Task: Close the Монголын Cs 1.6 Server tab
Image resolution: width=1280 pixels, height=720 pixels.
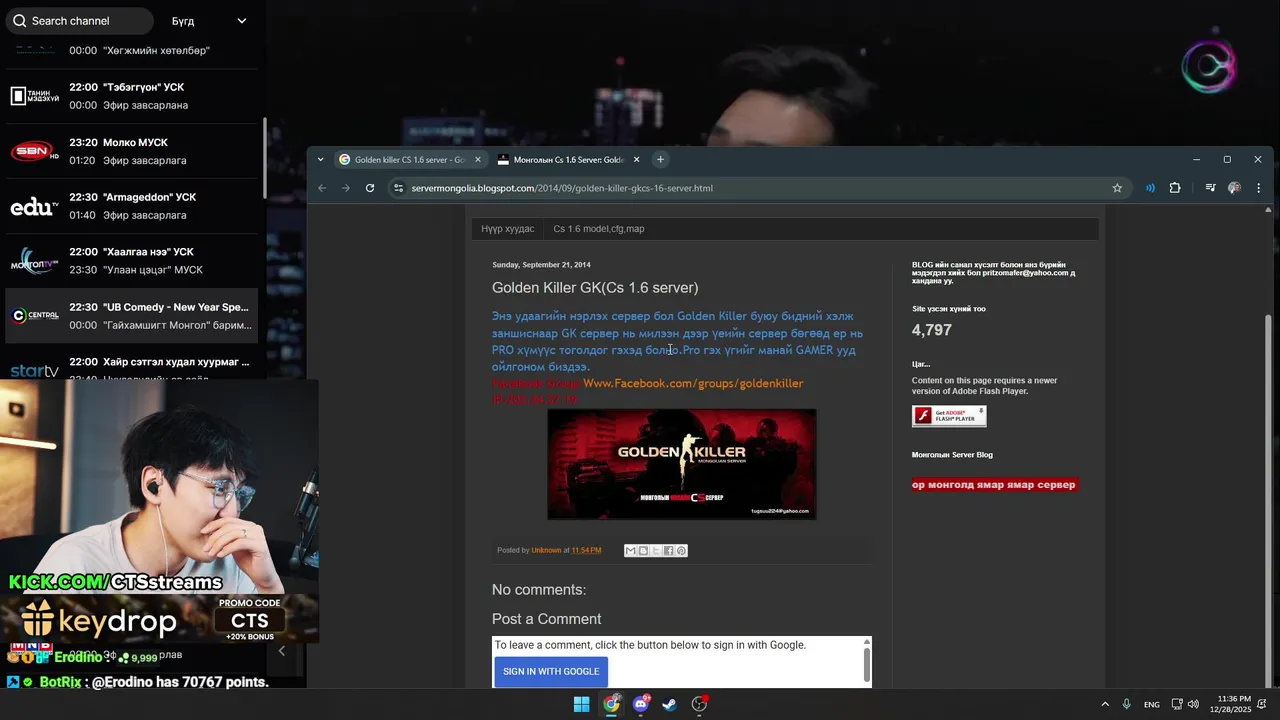Action: [x=637, y=159]
